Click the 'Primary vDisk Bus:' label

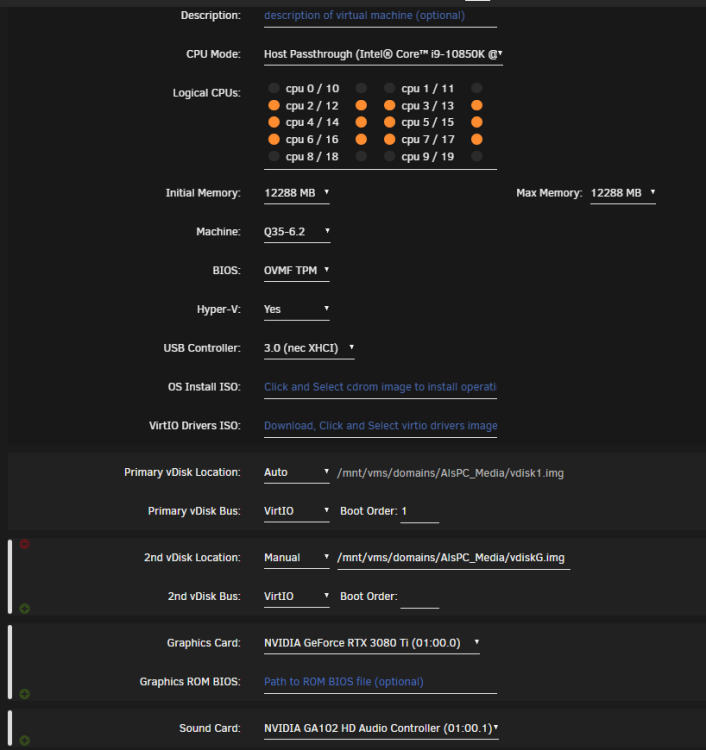(x=194, y=511)
